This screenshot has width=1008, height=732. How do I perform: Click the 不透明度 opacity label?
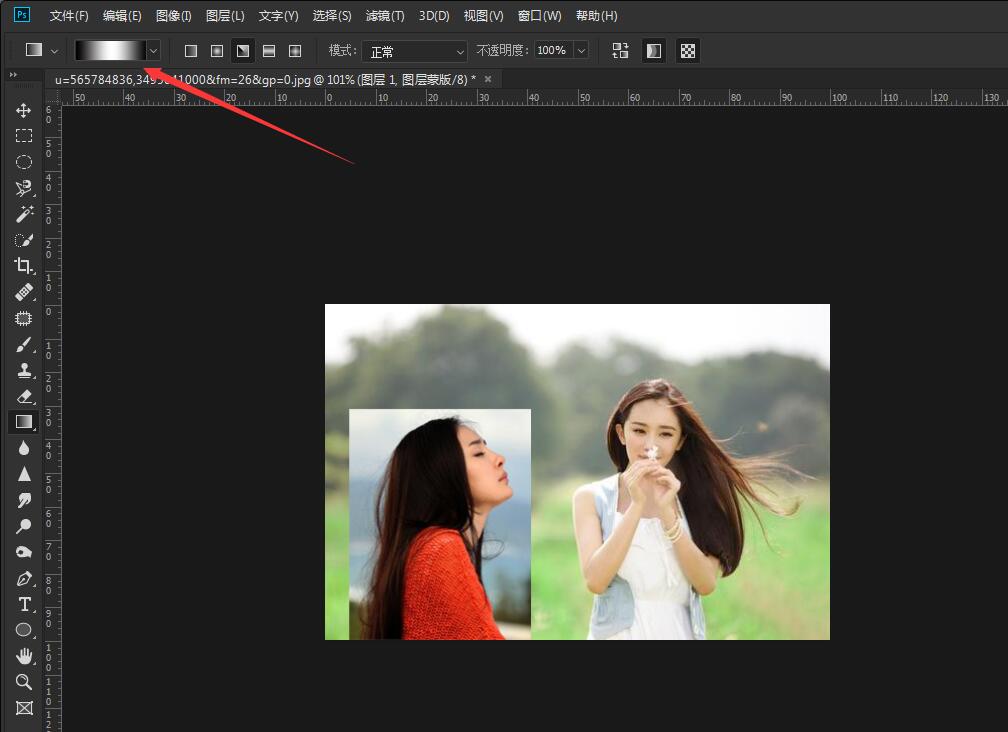tap(503, 50)
